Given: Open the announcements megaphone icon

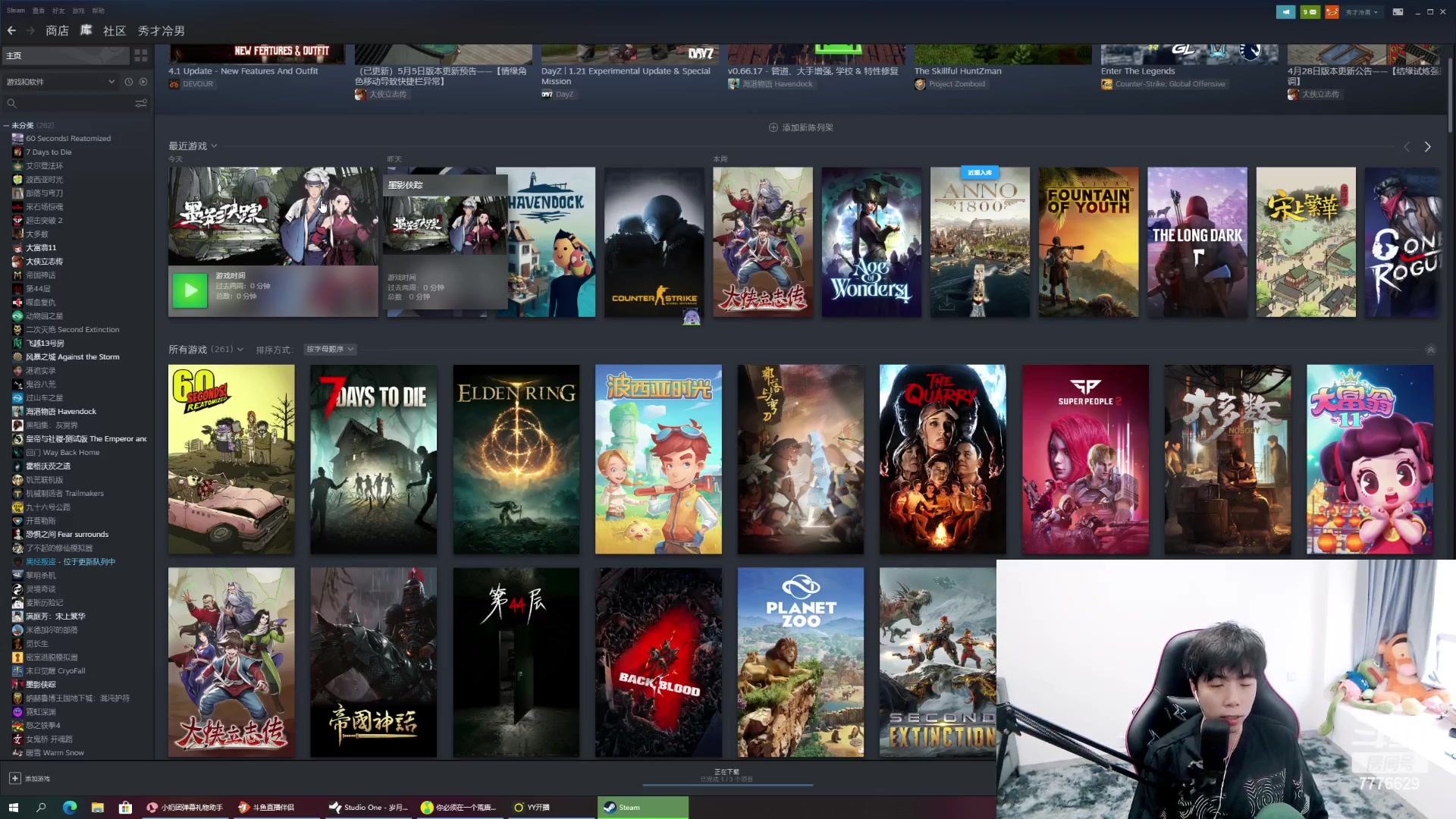Looking at the screenshot, I should 1285,11.
